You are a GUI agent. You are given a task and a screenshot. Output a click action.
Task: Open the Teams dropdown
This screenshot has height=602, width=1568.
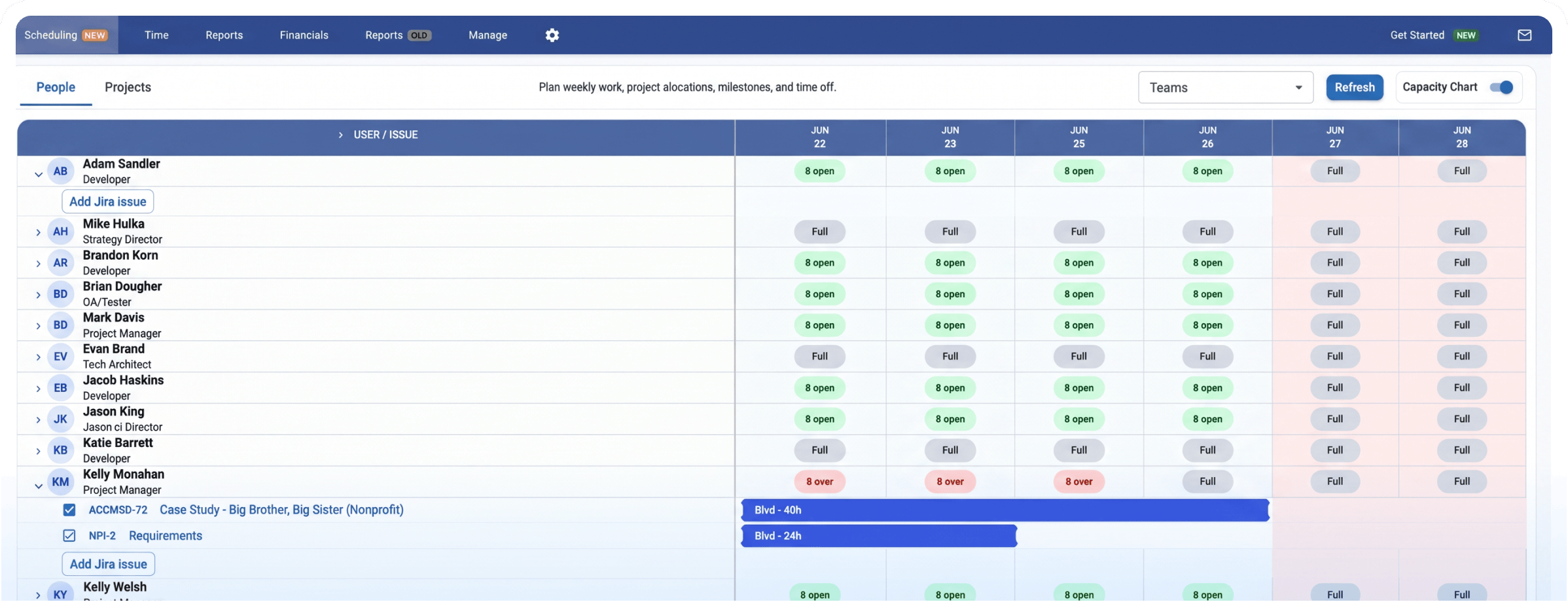[x=1226, y=88]
